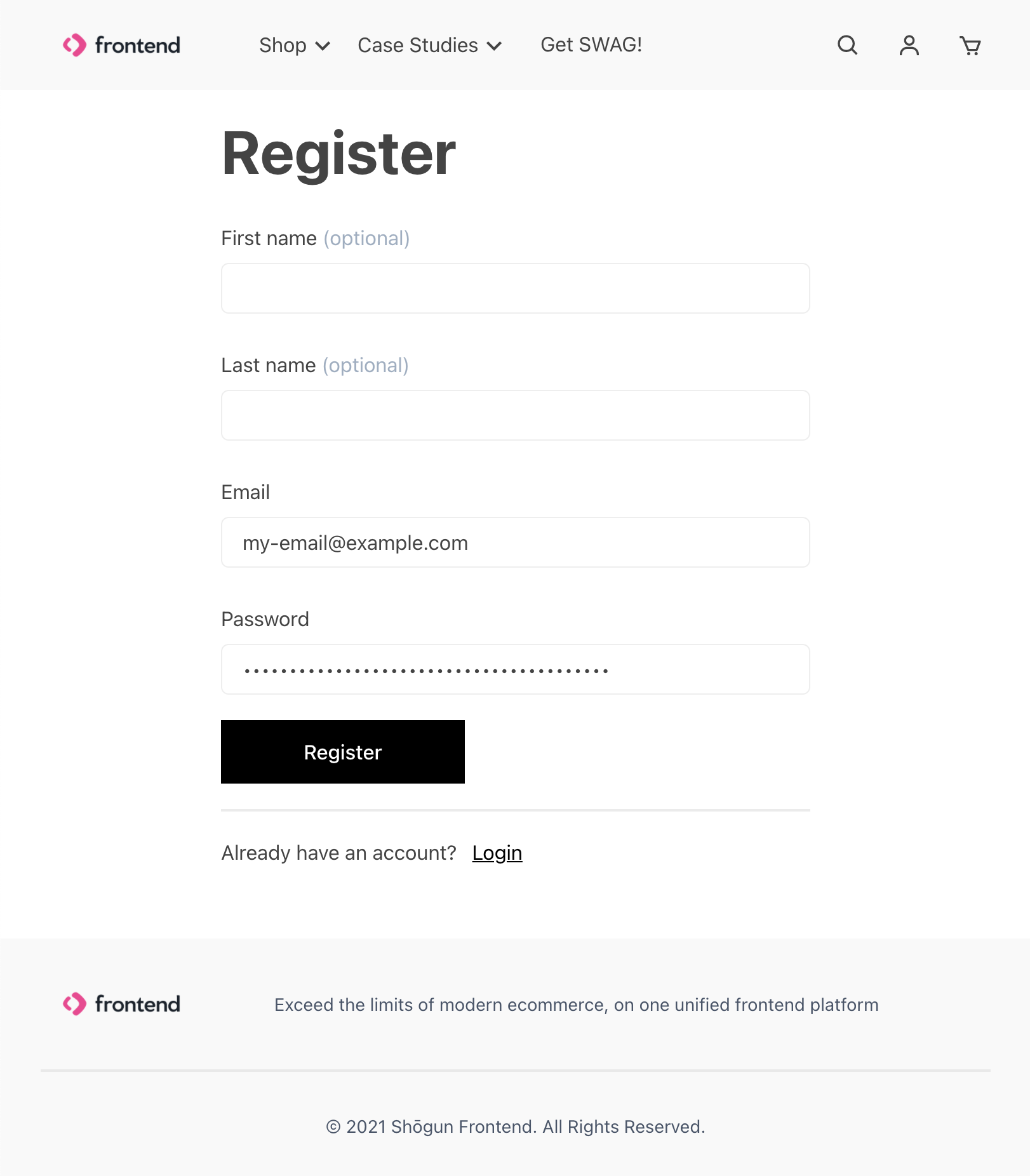Click into the Email field
The width and height of the screenshot is (1030, 1176).
click(515, 542)
